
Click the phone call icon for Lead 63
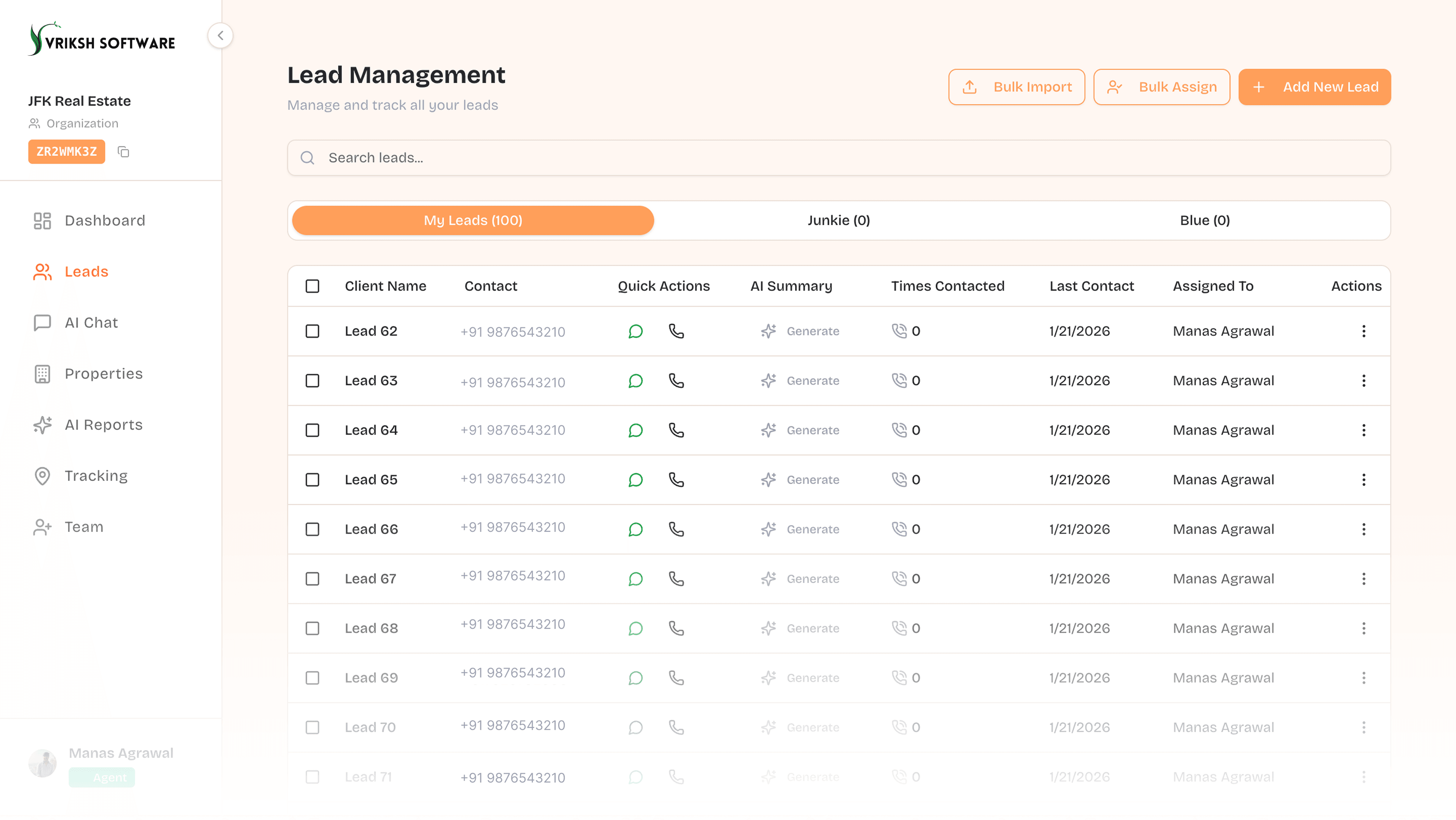tap(676, 381)
